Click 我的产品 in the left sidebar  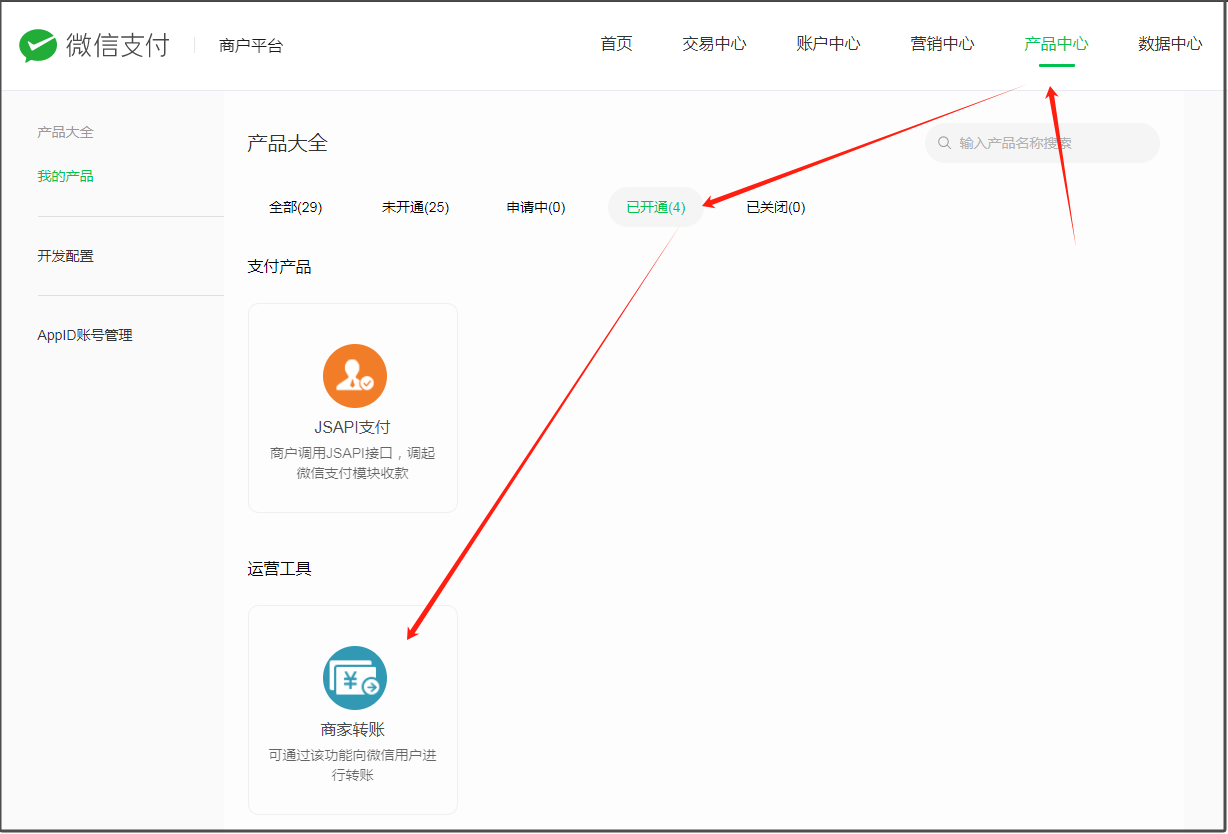tap(65, 176)
